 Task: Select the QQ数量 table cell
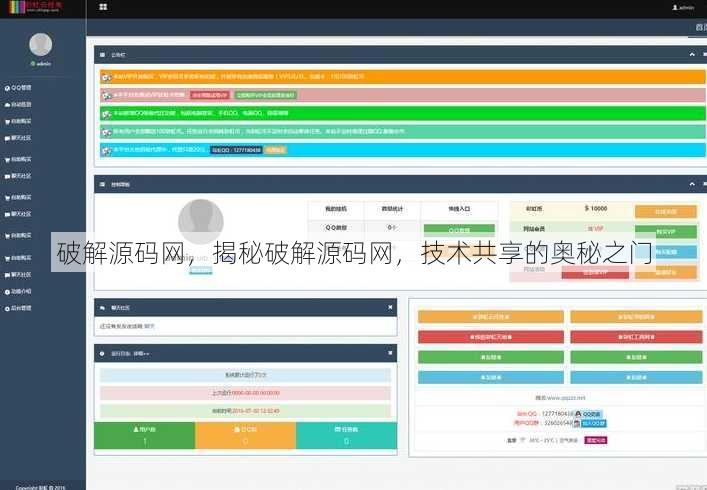pos(336,228)
